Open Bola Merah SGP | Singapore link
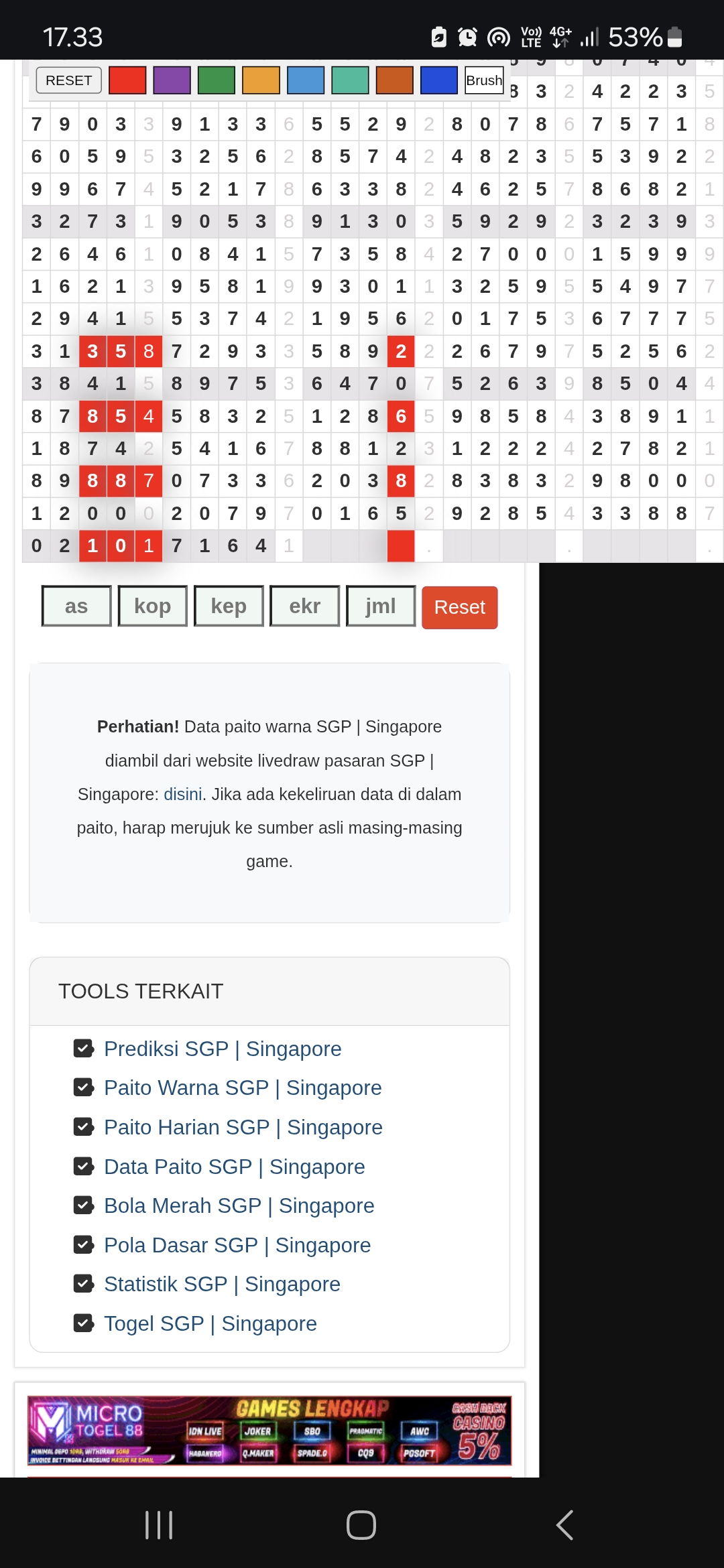The width and height of the screenshot is (724, 1568). pos(239,1205)
